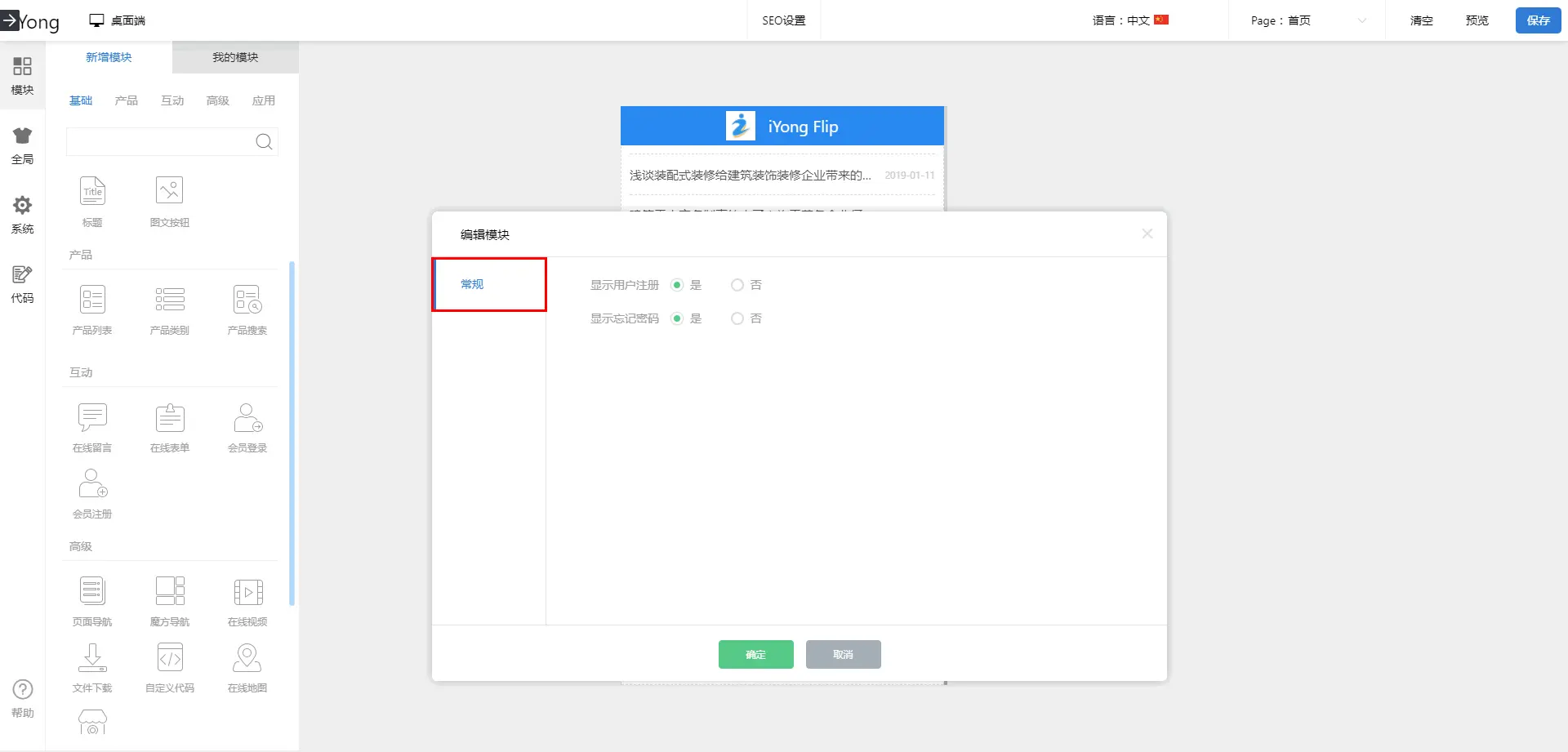Select the 产品列表 module icon
The image size is (1568, 752).
coord(92,300)
